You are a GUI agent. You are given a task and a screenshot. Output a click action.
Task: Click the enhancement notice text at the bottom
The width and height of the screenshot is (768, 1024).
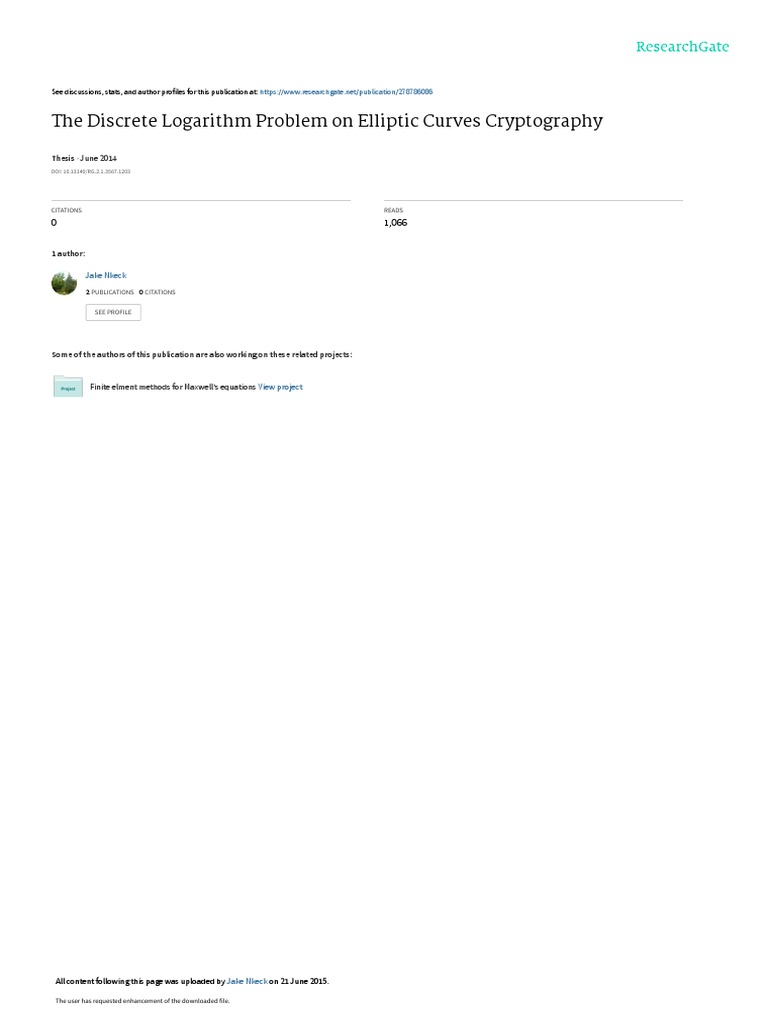(x=142, y=1000)
